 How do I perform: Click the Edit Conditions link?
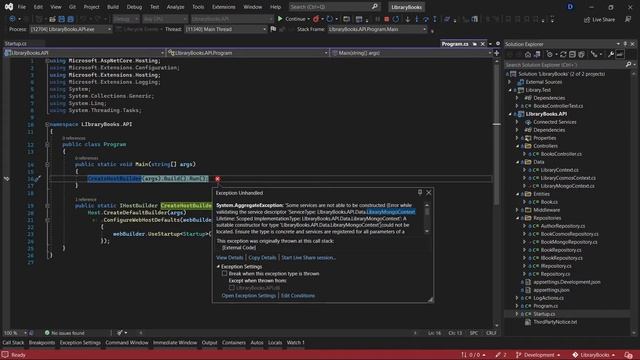(x=298, y=296)
